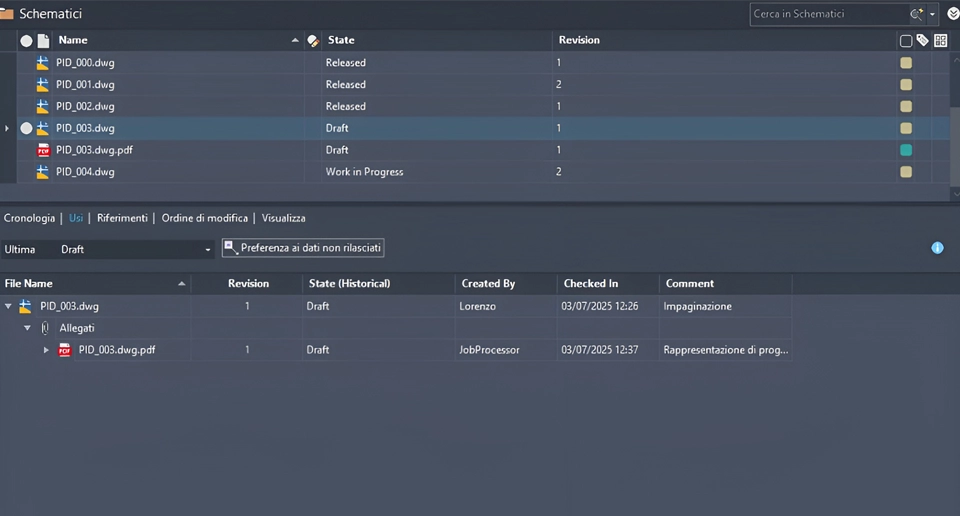Click the PID_002.dwg drawing file icon
The image size is (960, 516).
[42, 106]
